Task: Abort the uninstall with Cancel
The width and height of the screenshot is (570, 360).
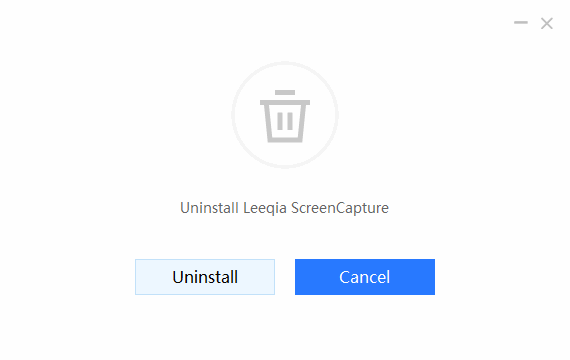Action: pyautogui.click(x=365, y=277)
